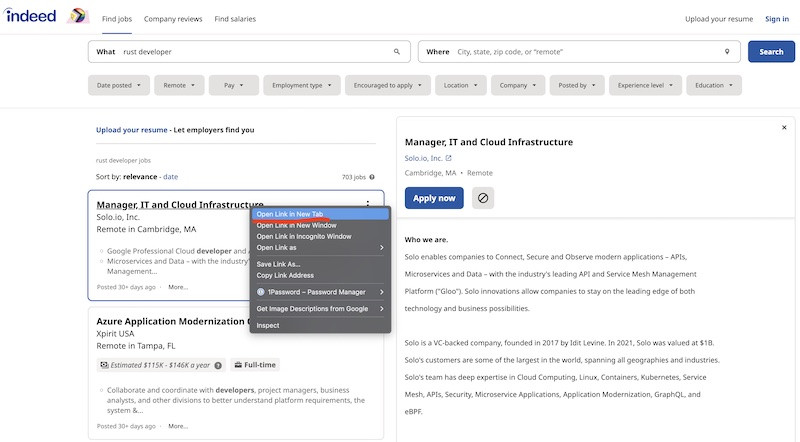Viewport: 800px width, 442px height.
Task: Expand the Education filter
Action: [x=714, y=85]
